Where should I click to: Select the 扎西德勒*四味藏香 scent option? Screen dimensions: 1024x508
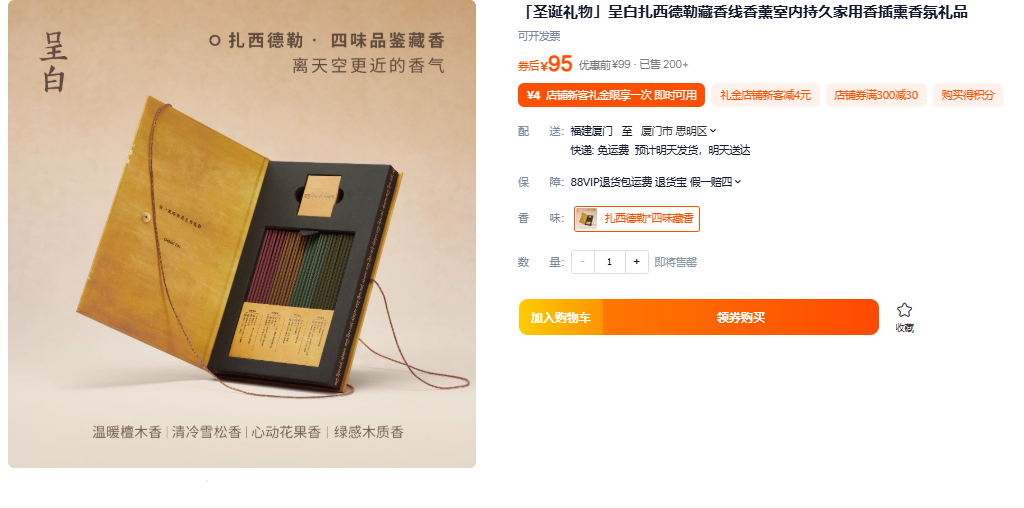[x=637, y=219]
